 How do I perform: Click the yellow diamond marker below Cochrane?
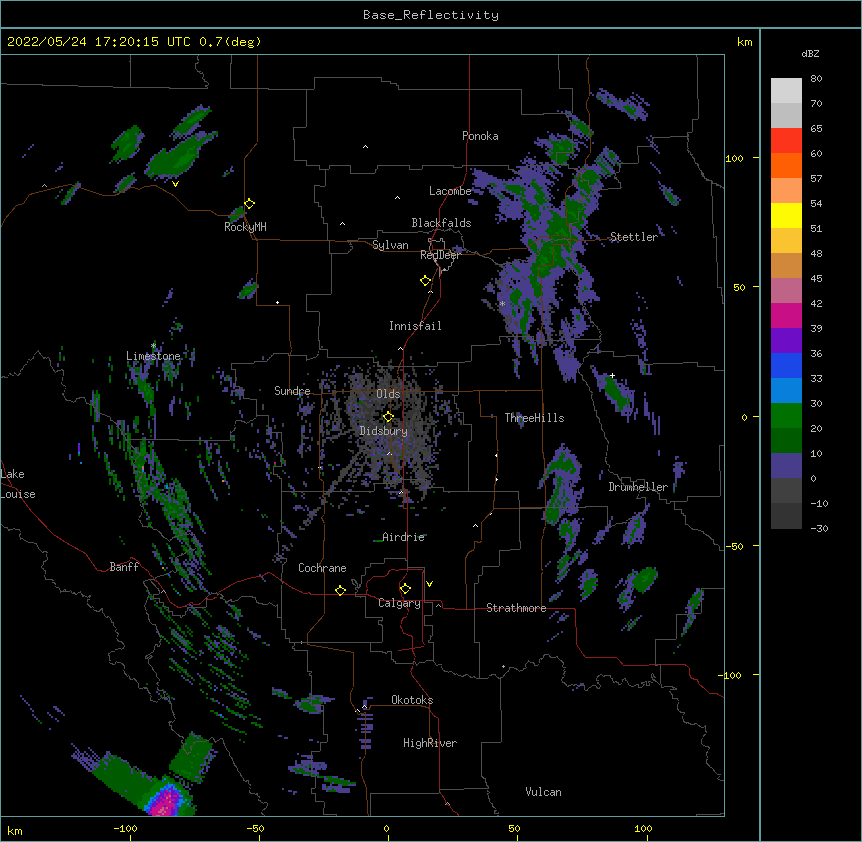(340, 590)
